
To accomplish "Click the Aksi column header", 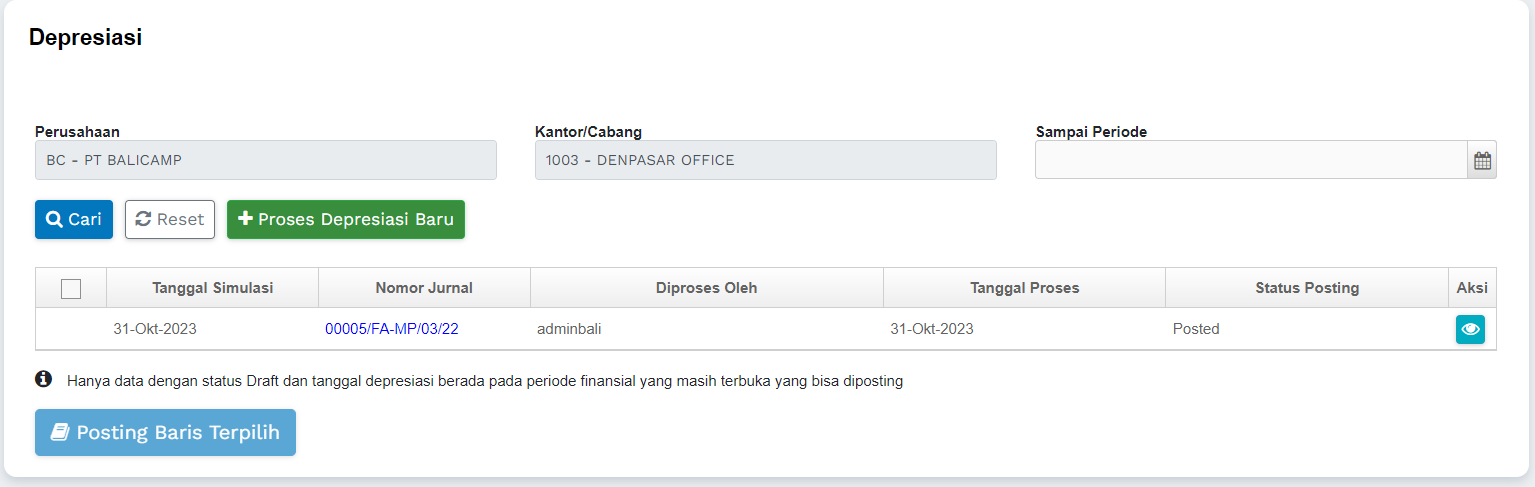I will (1471, 288).
